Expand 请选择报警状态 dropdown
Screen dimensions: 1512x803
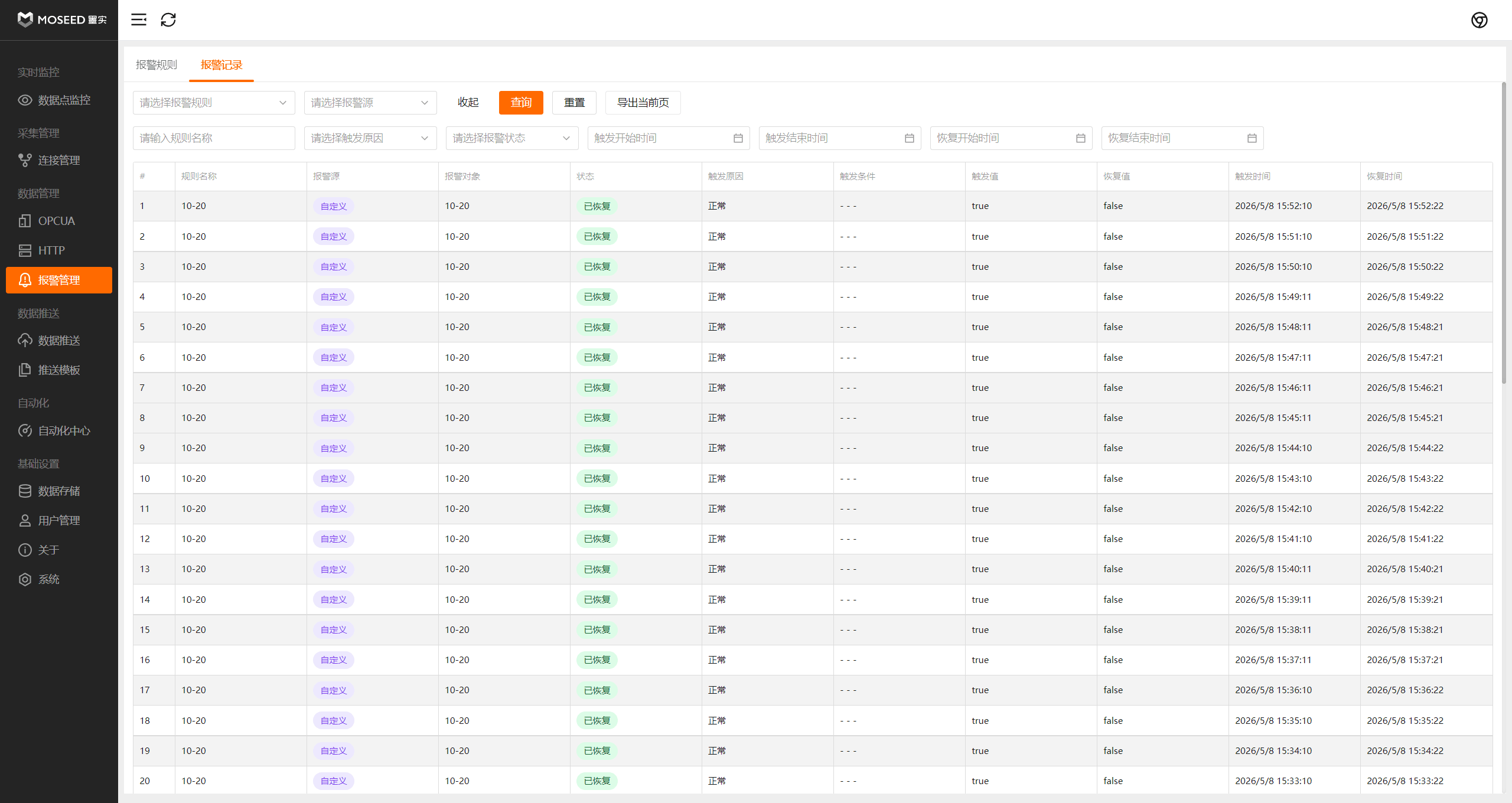512,138
